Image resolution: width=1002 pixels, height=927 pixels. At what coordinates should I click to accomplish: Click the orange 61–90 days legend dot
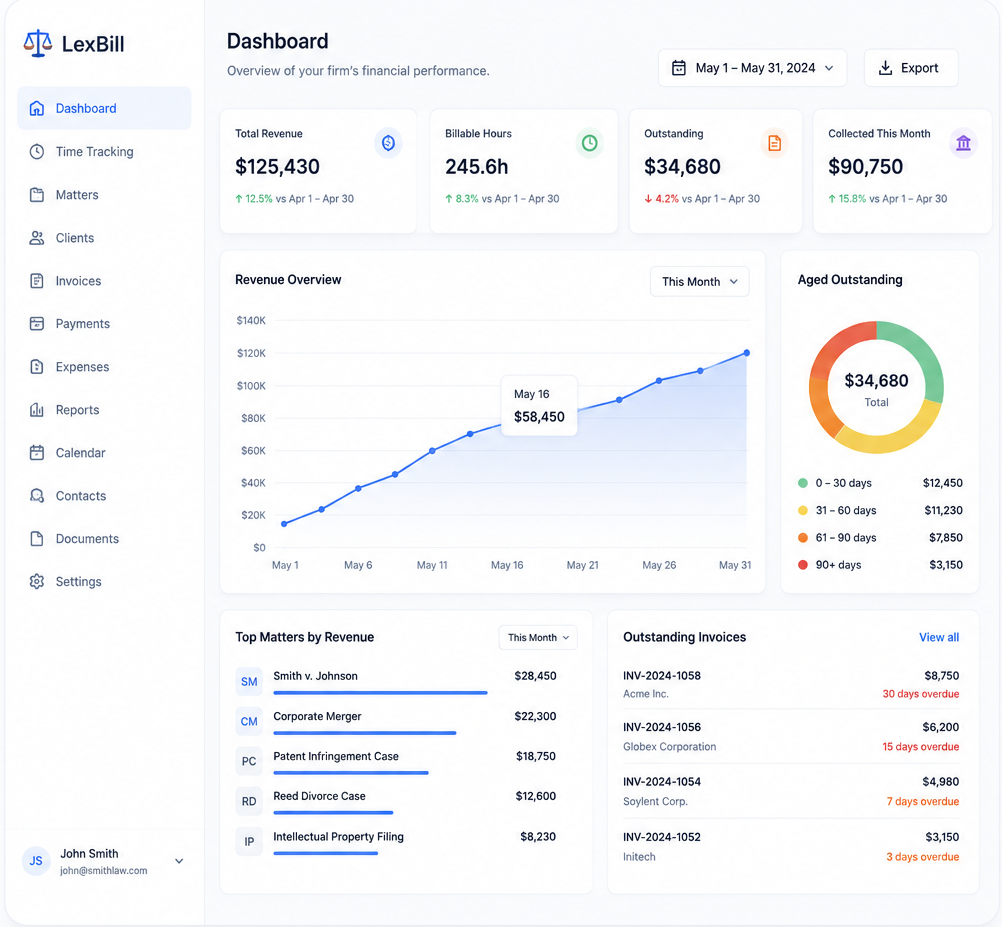(x=803, y=537)
